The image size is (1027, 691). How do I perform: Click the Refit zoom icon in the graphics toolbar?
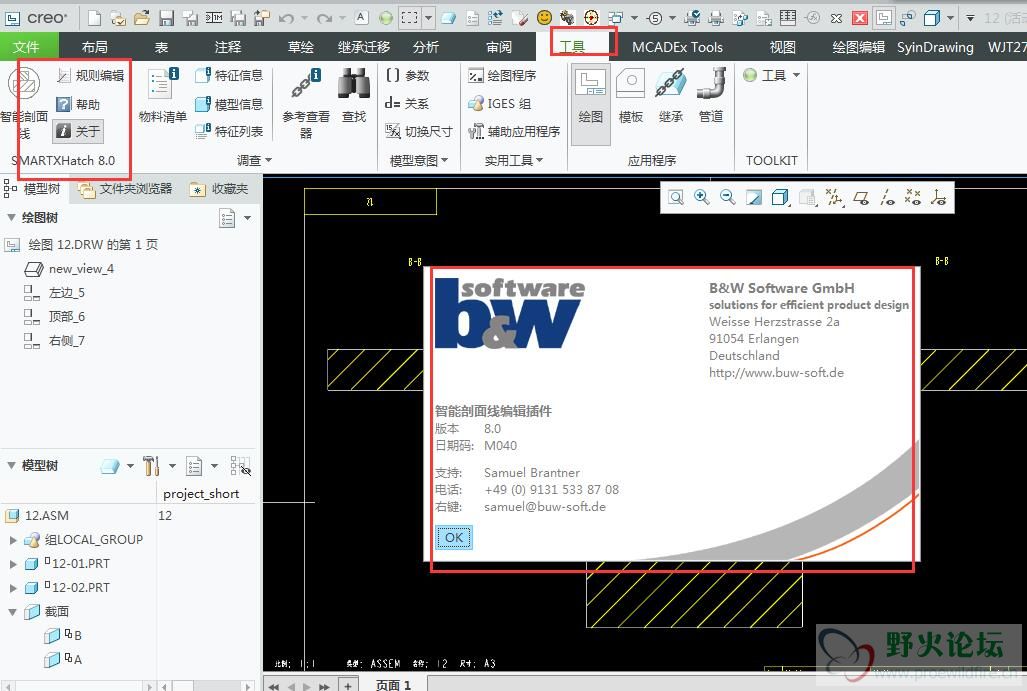click(x=676, y=198)
